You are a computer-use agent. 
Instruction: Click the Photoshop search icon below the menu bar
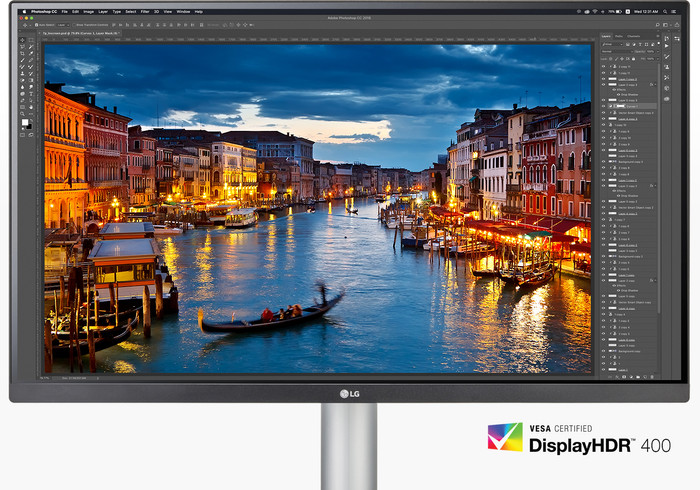tap(658, 25)
